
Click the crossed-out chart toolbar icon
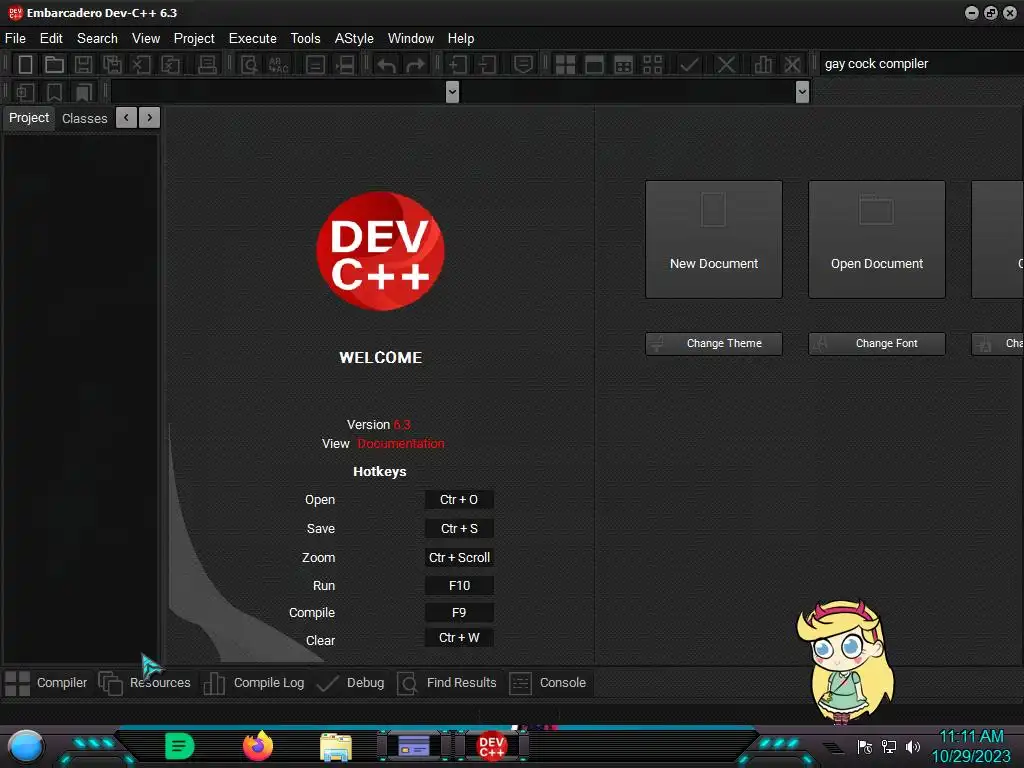[792, 64]
